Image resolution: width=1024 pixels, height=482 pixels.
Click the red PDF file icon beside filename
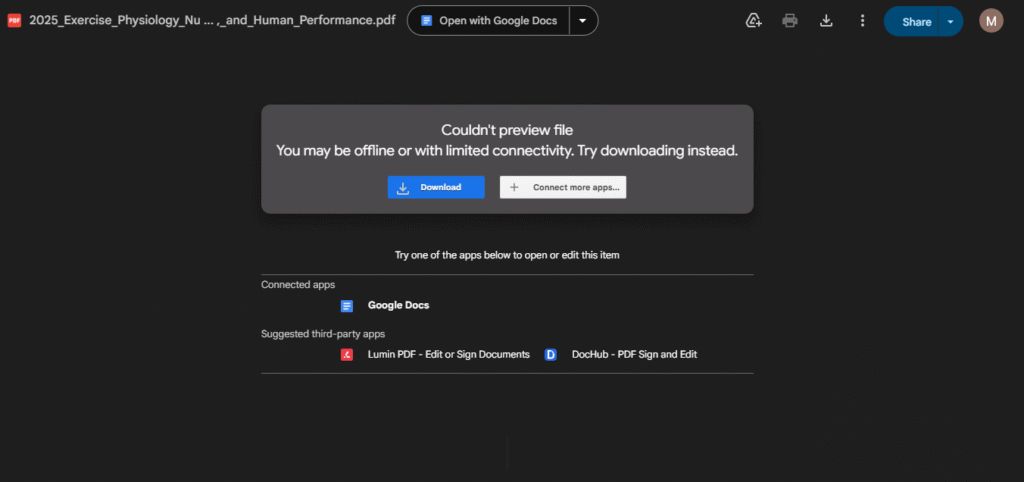click(x=14, y=20)
